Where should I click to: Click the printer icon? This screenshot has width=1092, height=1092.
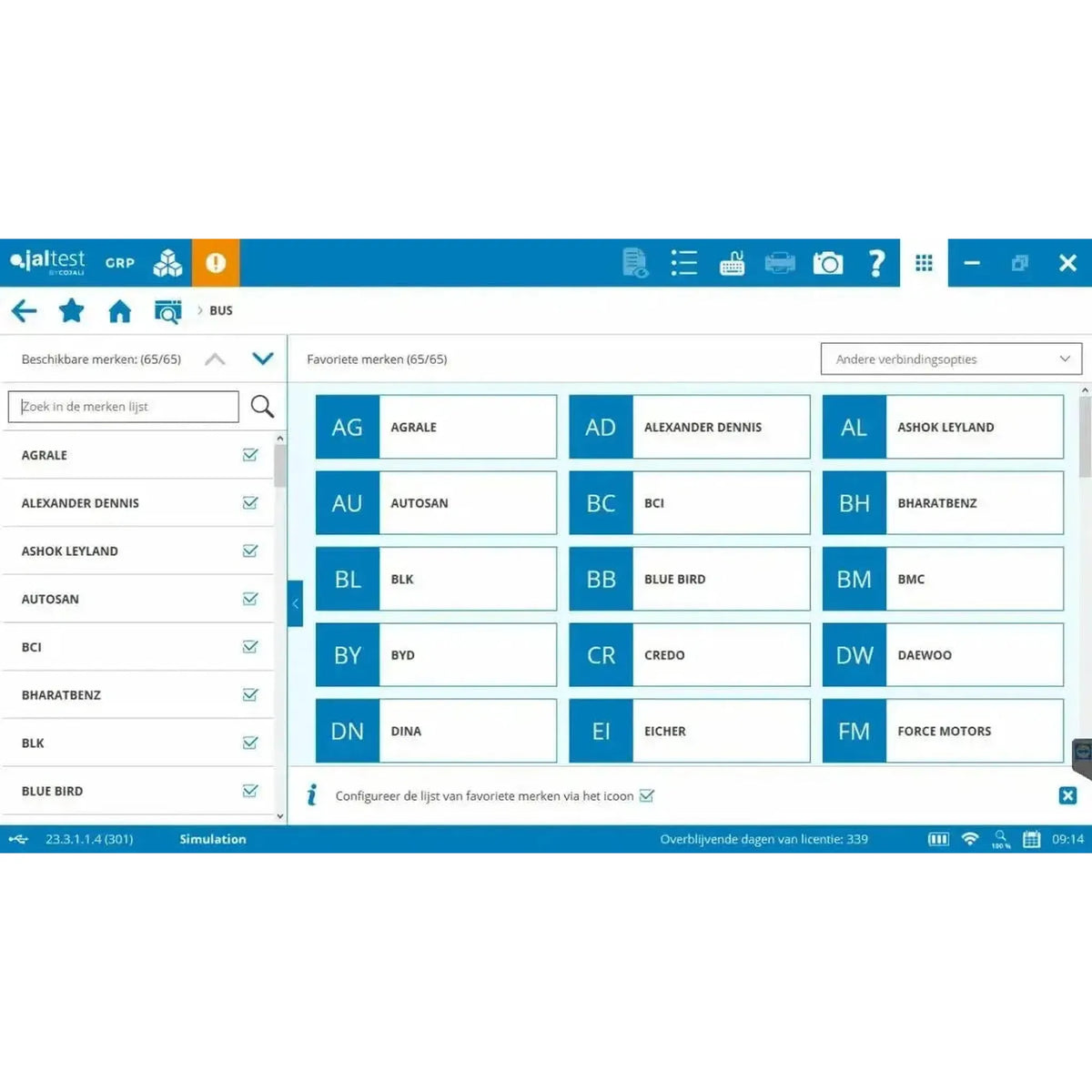(780, 263)
